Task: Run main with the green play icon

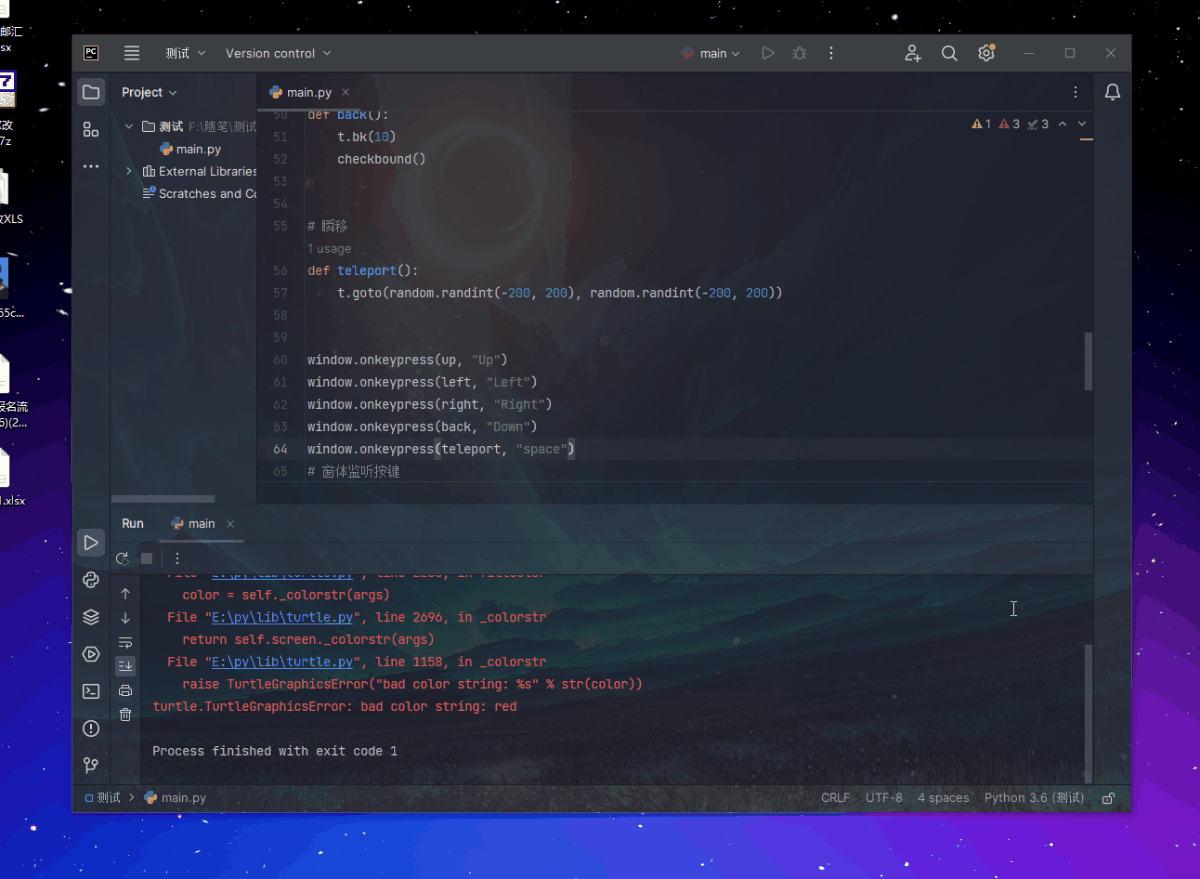Action: (x=768, y=53)
